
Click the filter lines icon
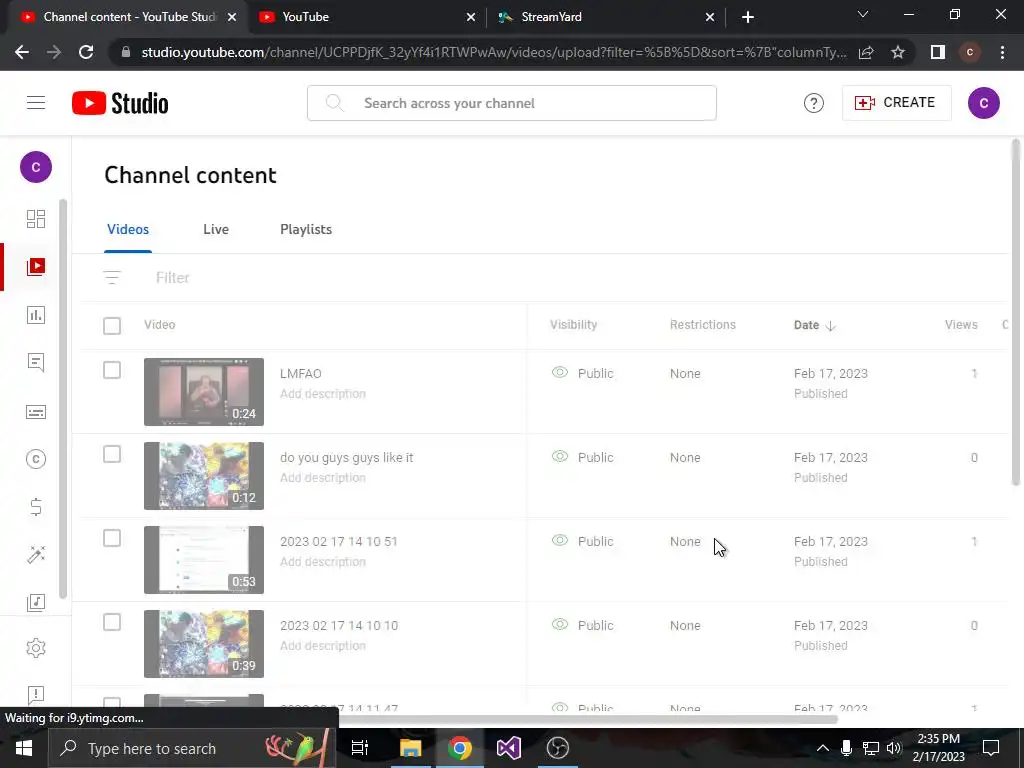tap(112, 278)
